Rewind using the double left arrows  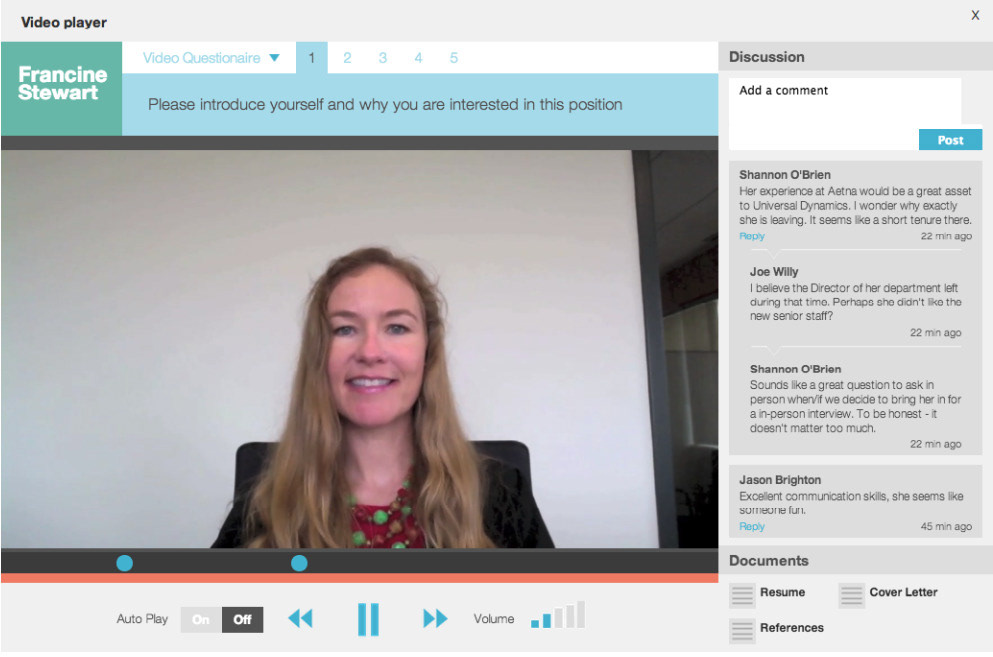[300, 618]
